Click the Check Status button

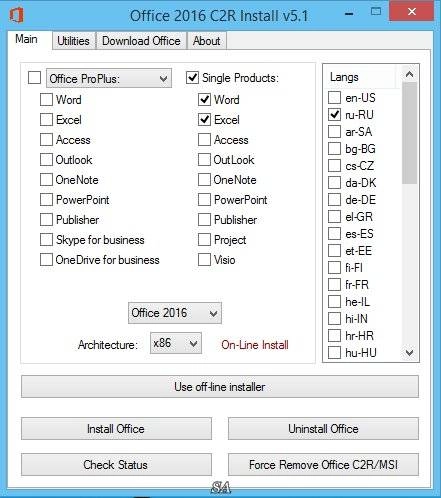[x=116, y=464]
